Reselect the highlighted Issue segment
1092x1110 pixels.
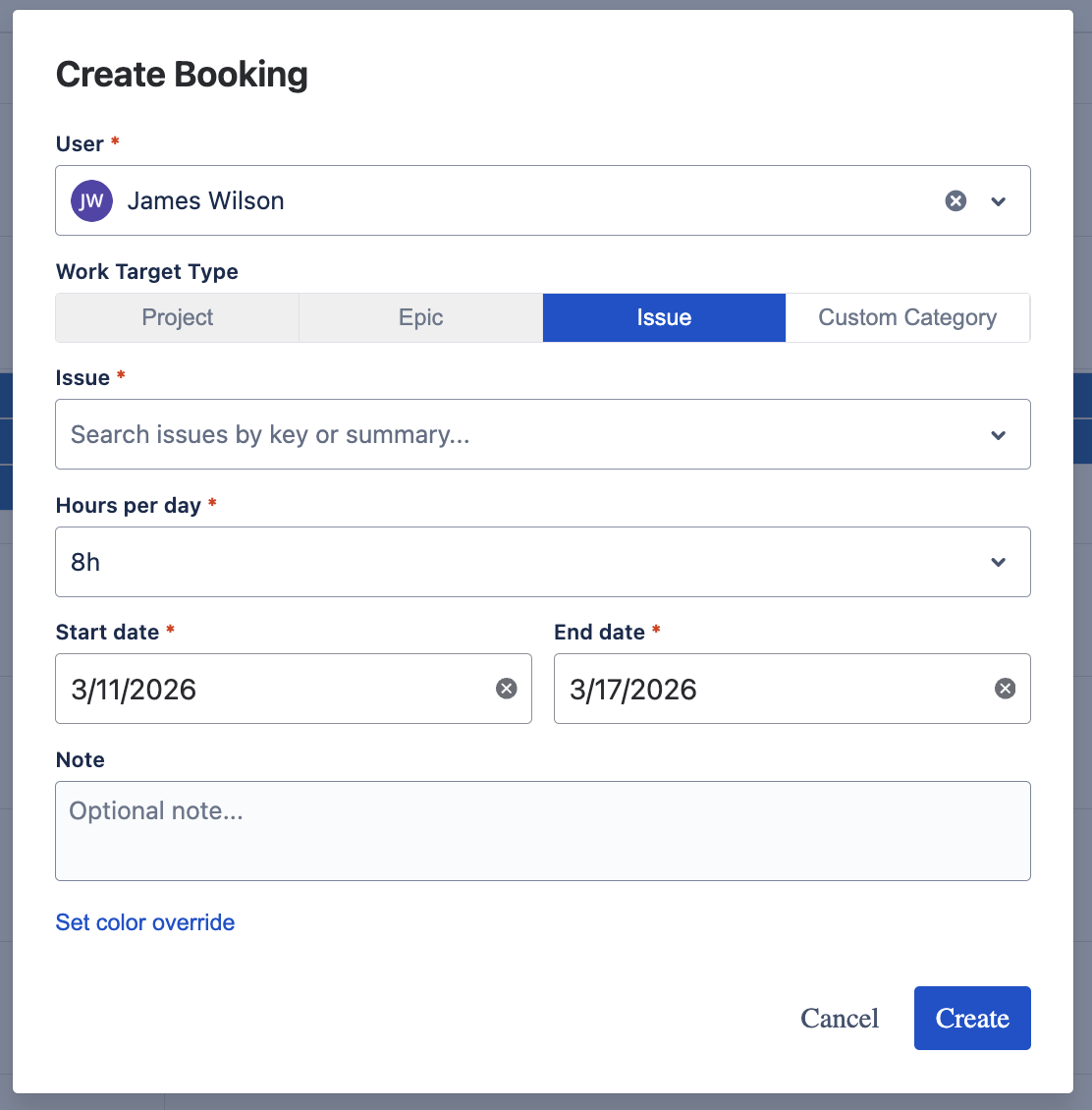click(664, 317)
